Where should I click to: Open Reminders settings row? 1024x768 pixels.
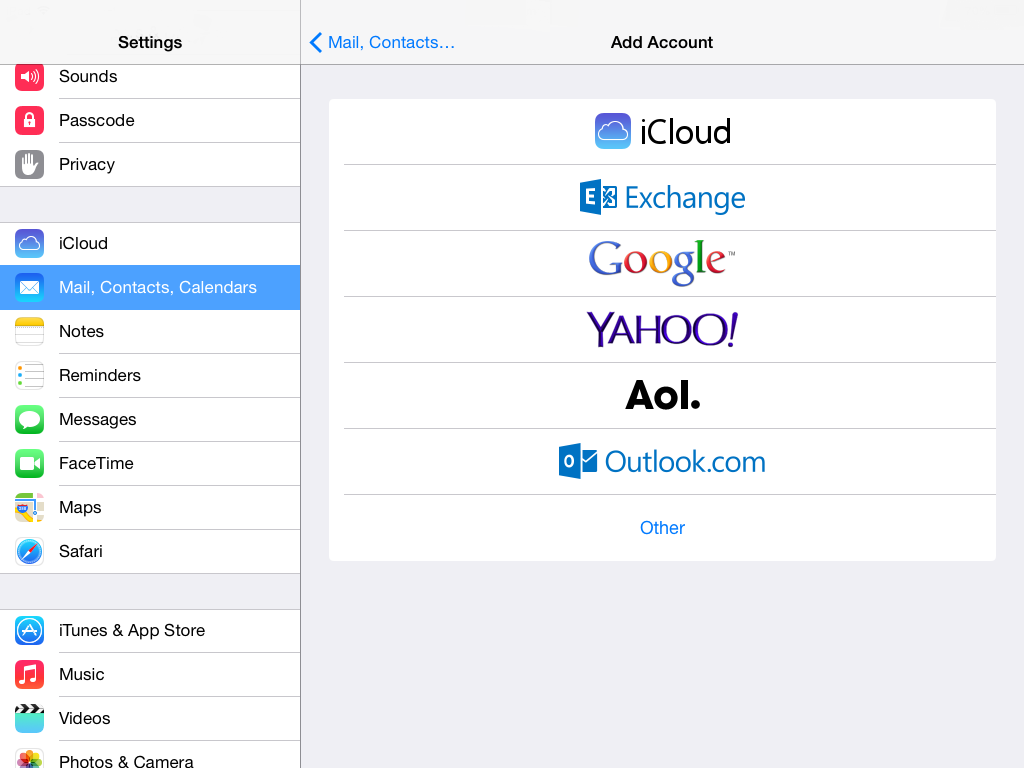pyautogui.click(x=150, y=376)
